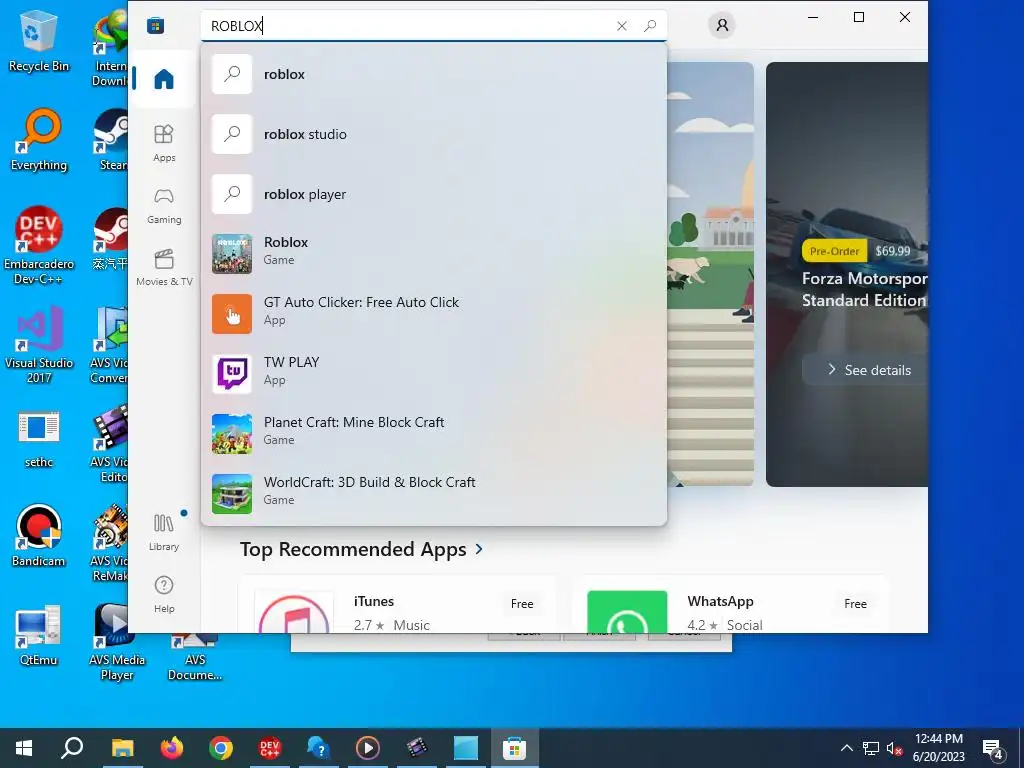
Task: Open Bandicam desktop shortcut
Action: pyautogui.click(x=39, y=536)
